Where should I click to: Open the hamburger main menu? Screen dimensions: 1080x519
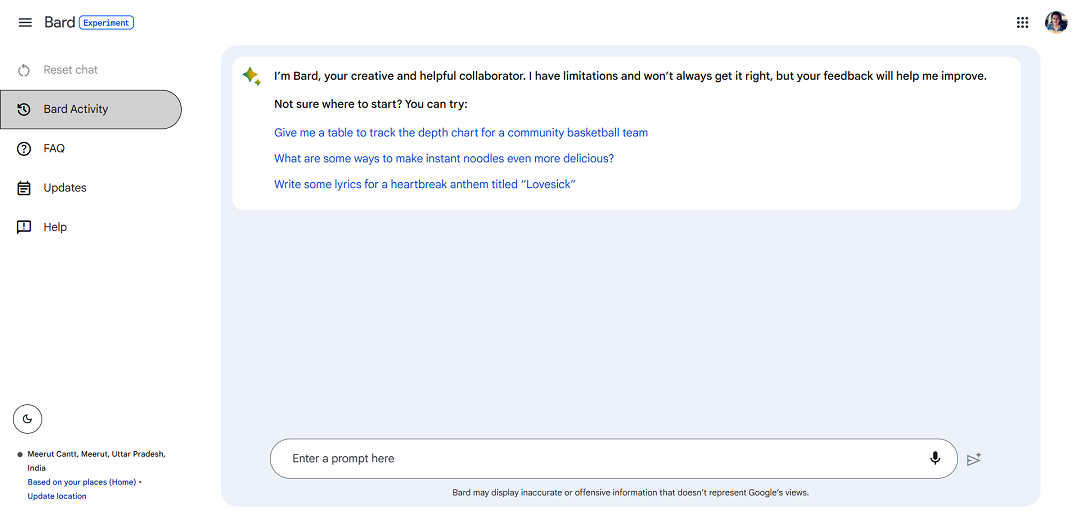click(25, 23)
